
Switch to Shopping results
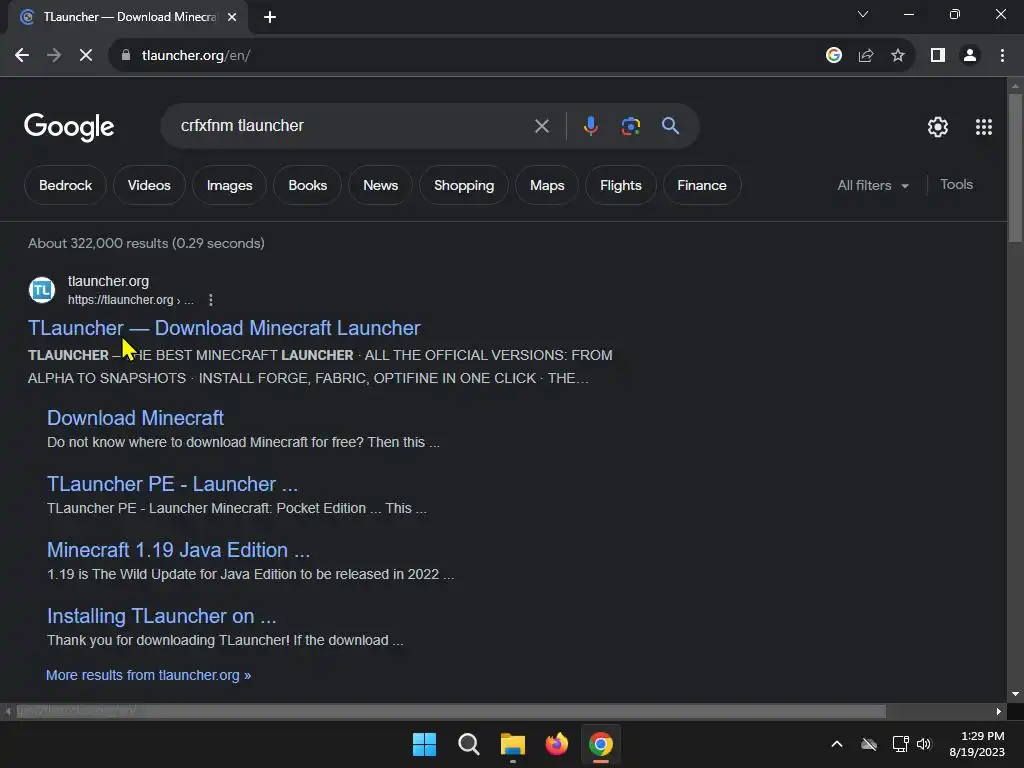coord(464,185)
